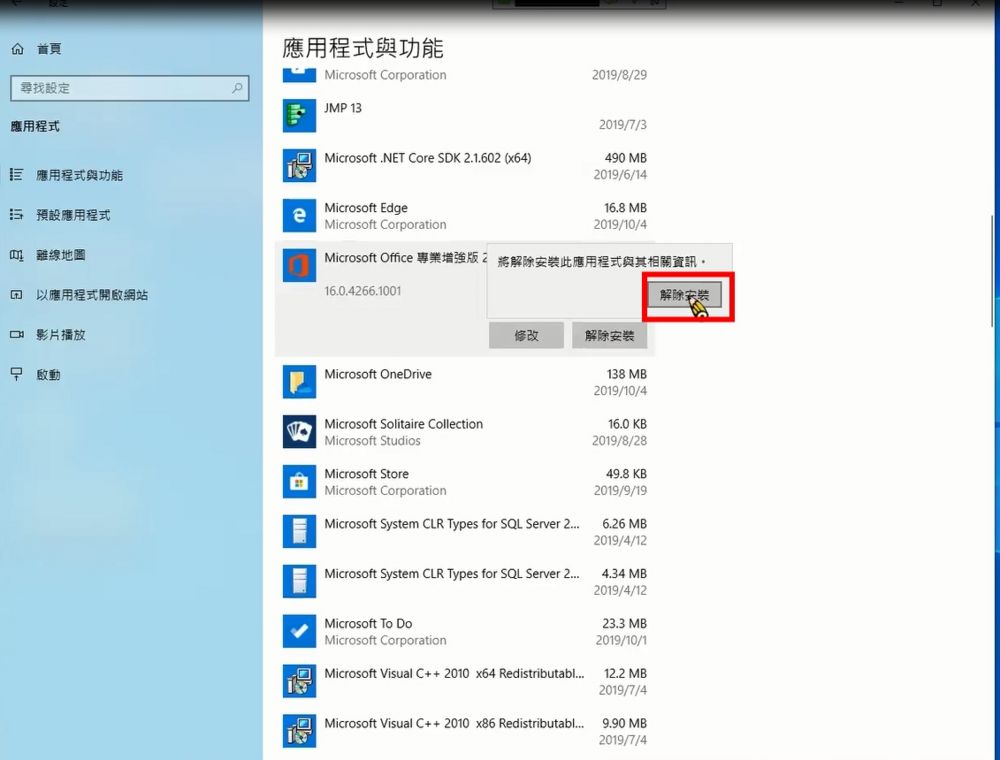This screenshot has height=760, width=1000.
Task: Click the app list vertical scrollbar
Action: click(992, 271)
